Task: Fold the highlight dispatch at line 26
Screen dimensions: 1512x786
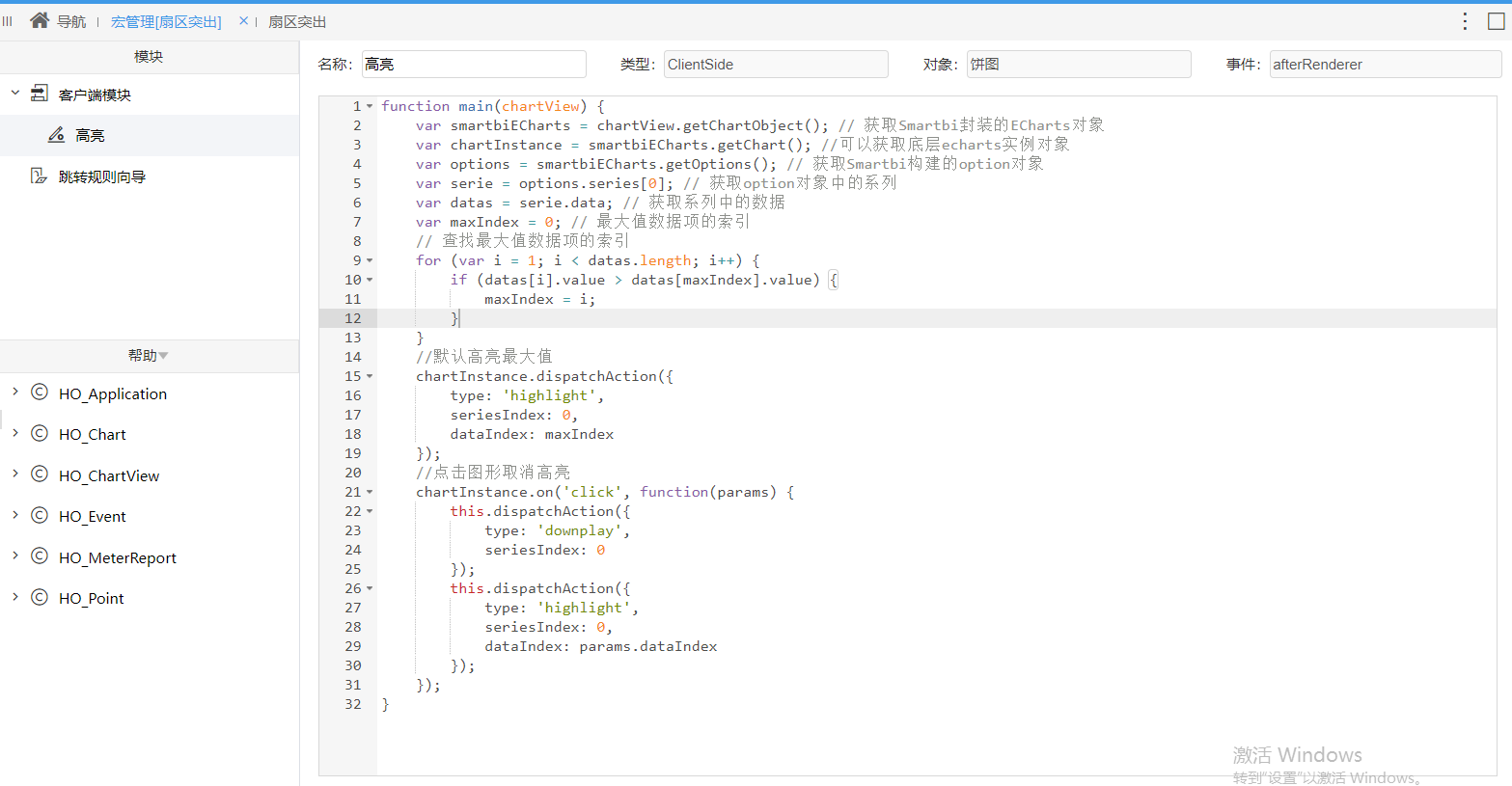Action: pos(370,588)
